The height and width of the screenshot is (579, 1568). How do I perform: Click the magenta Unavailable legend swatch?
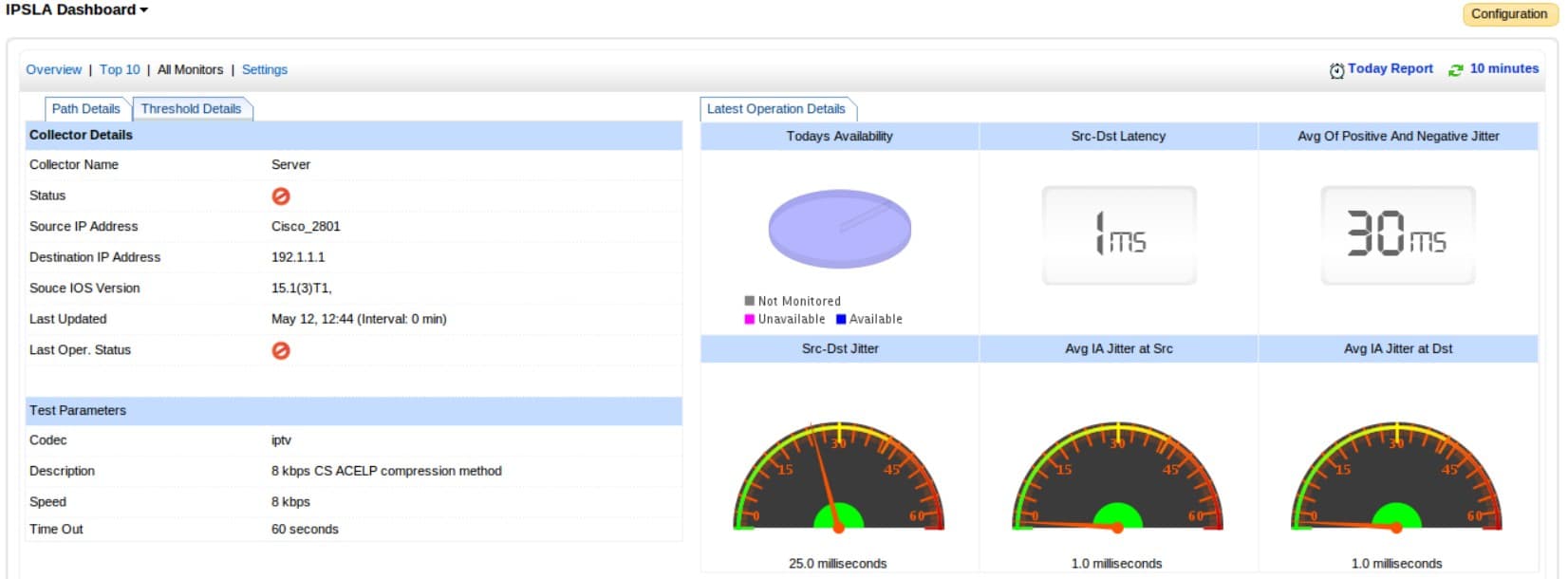pyautogui.click(x=750, y=319)
